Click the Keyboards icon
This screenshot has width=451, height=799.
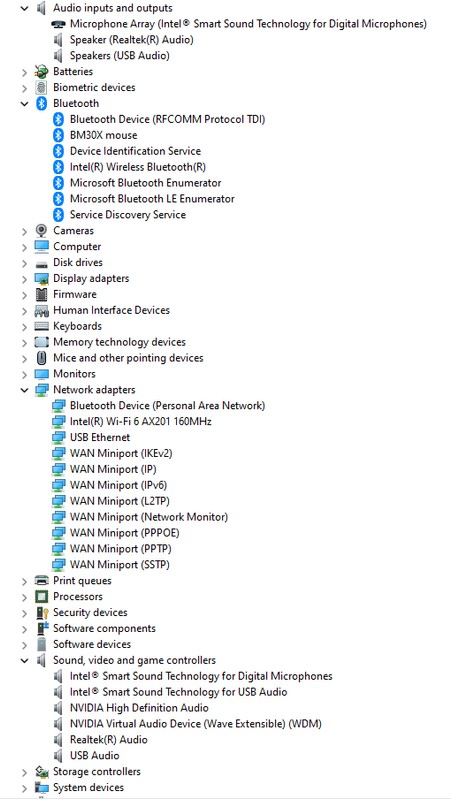coord(42,326)
